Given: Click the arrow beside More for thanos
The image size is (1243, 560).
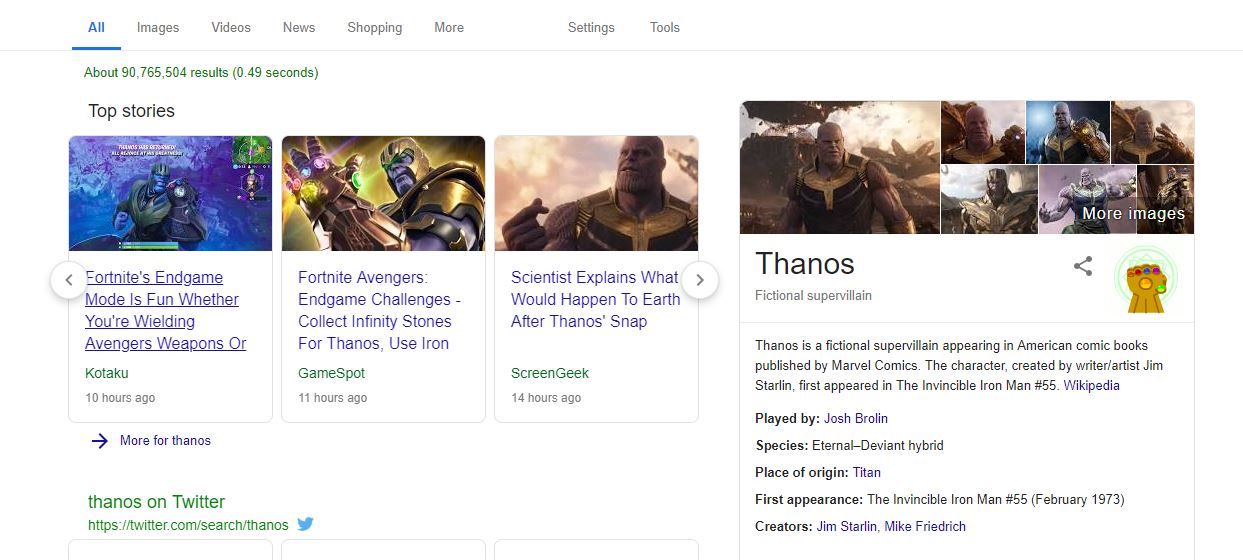Looking at the screenshot, I should tap(99, 441).
